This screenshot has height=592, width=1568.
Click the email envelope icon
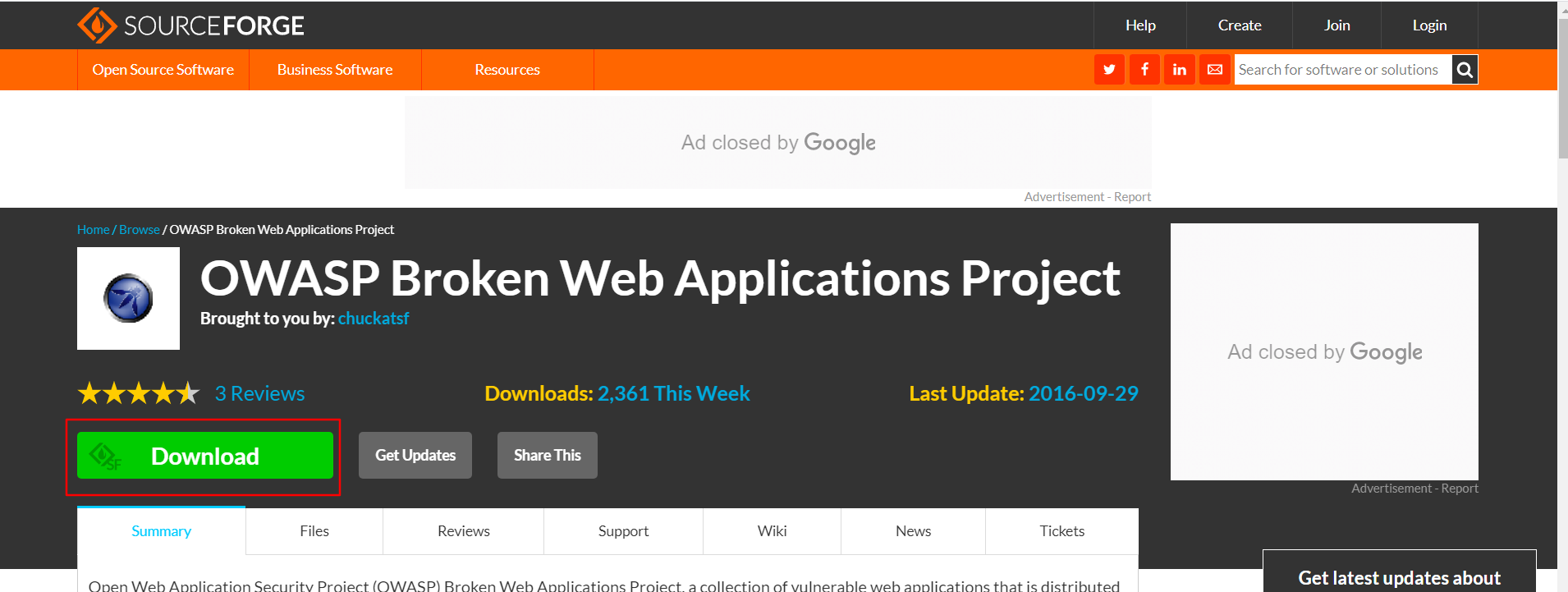1215,70
